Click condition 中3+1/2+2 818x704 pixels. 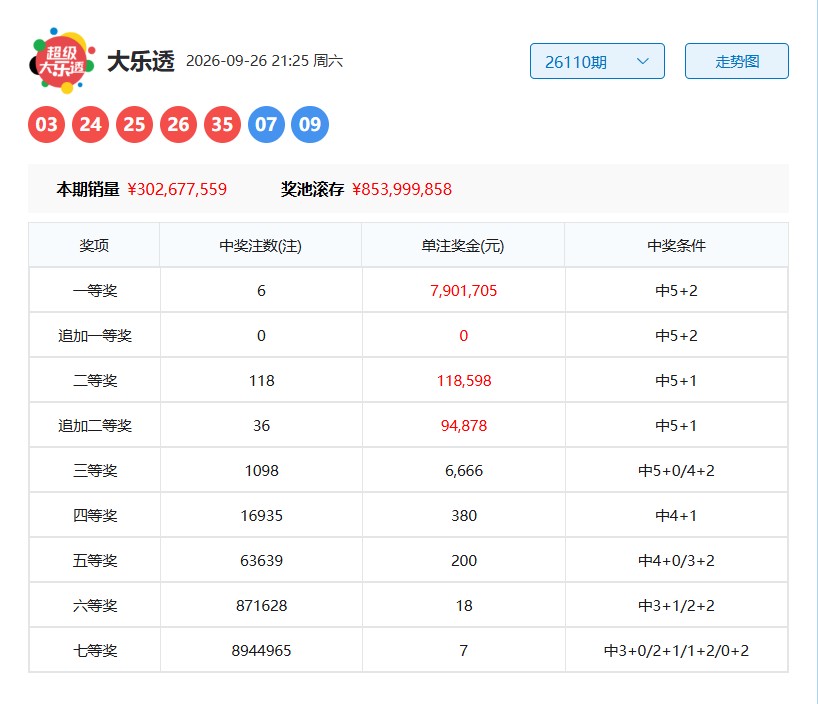(676, 605)
